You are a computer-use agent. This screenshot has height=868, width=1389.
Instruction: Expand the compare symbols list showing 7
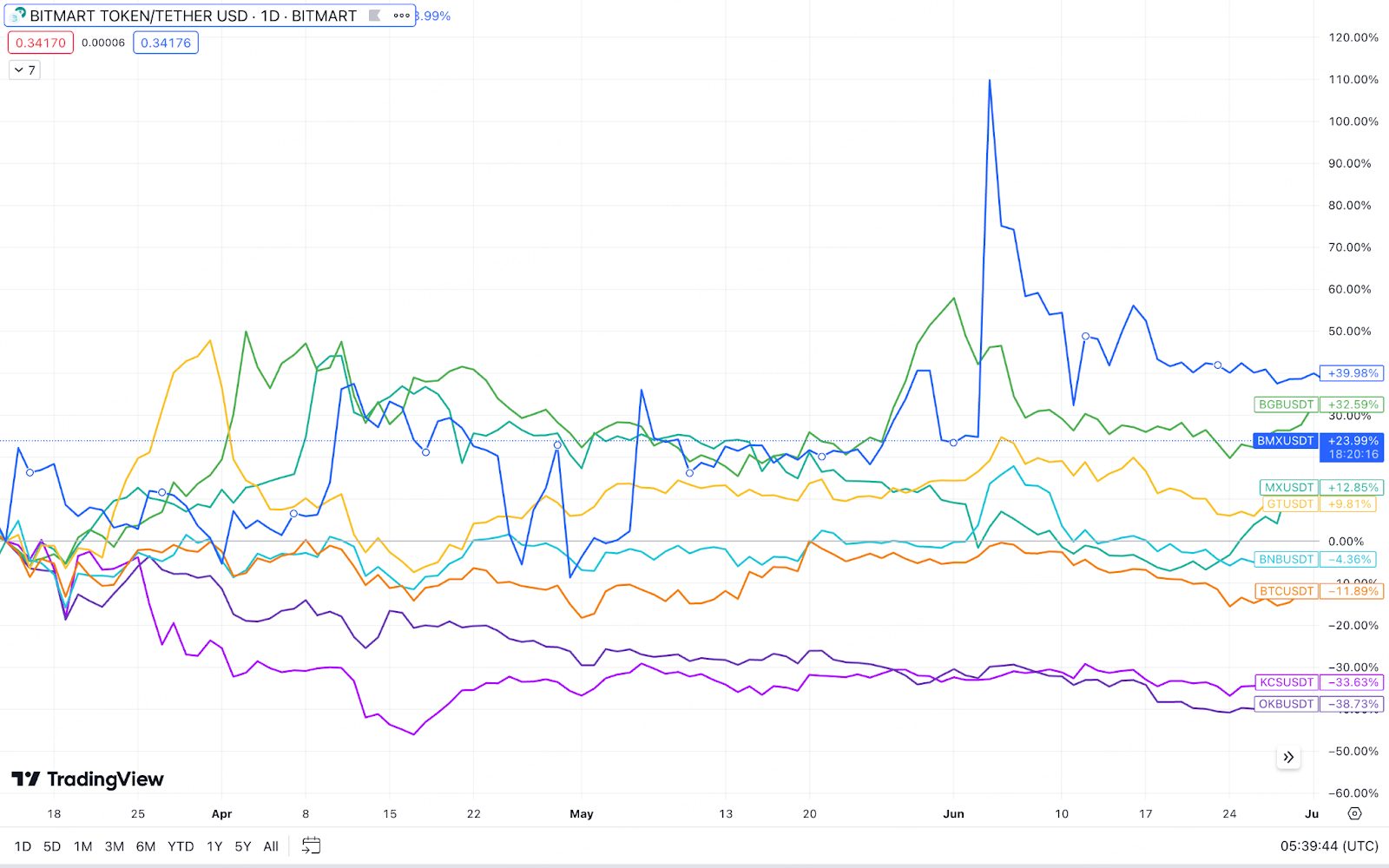coord(23,70)
